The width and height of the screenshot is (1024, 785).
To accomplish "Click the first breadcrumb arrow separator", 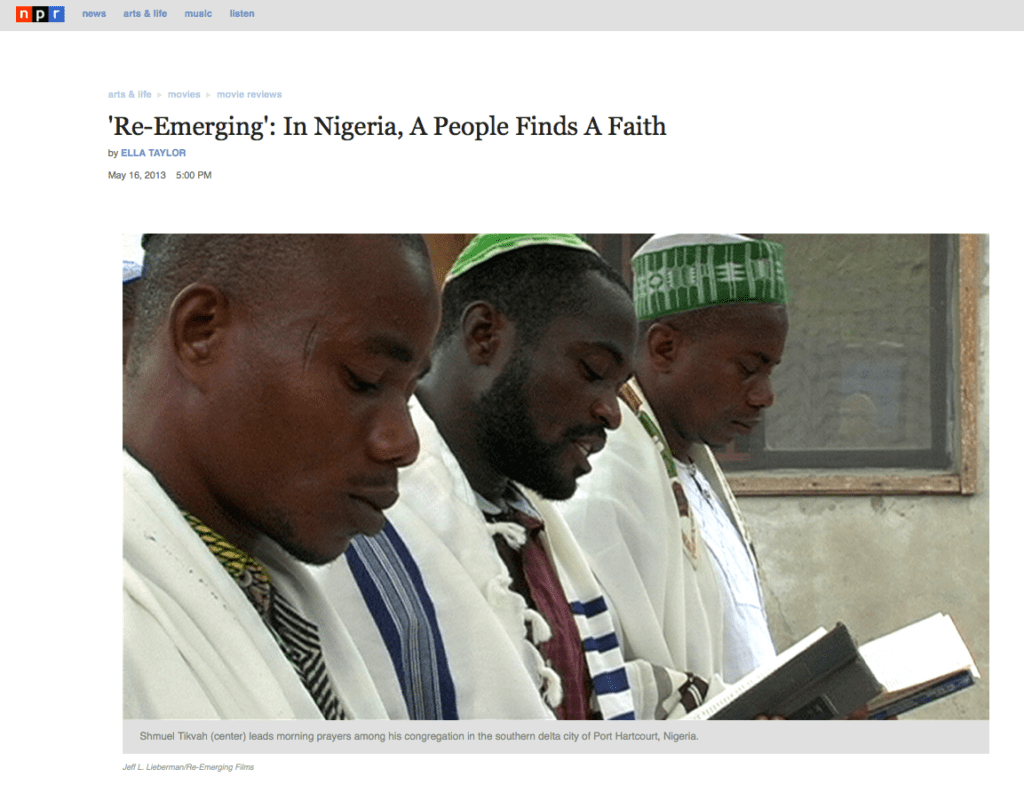I will 159,95.
